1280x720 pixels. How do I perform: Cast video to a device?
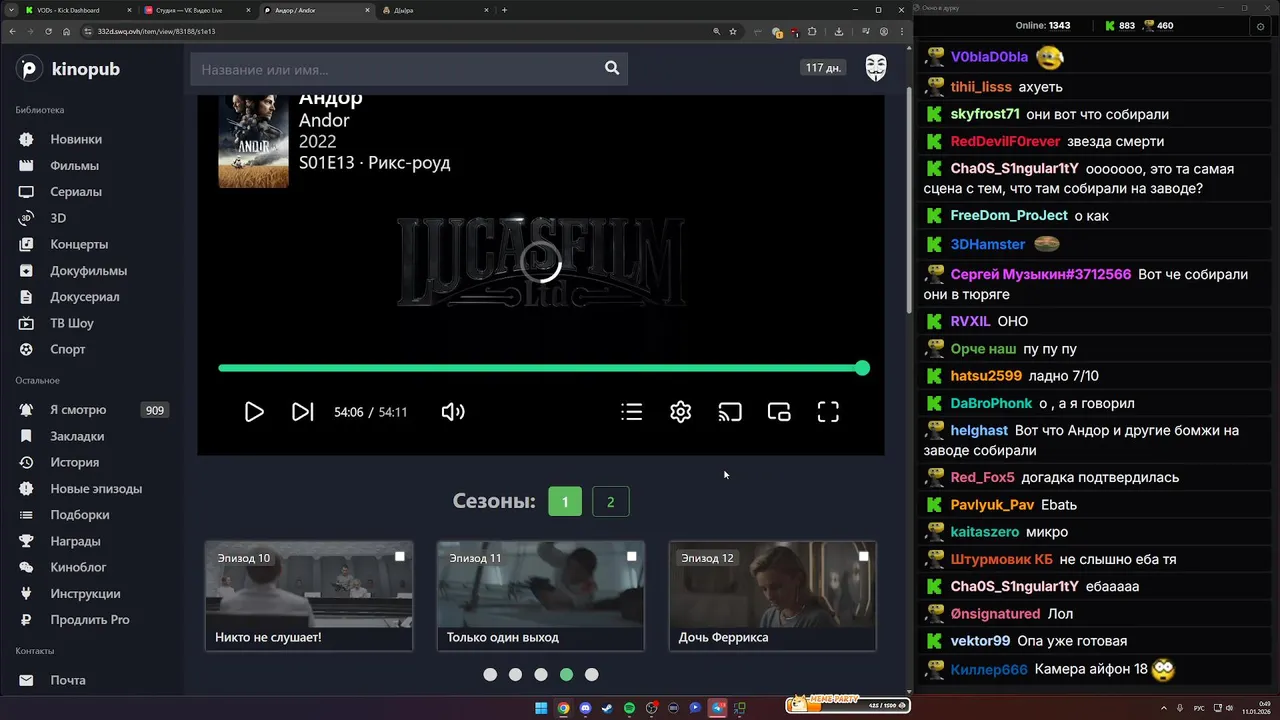point(730,412)
